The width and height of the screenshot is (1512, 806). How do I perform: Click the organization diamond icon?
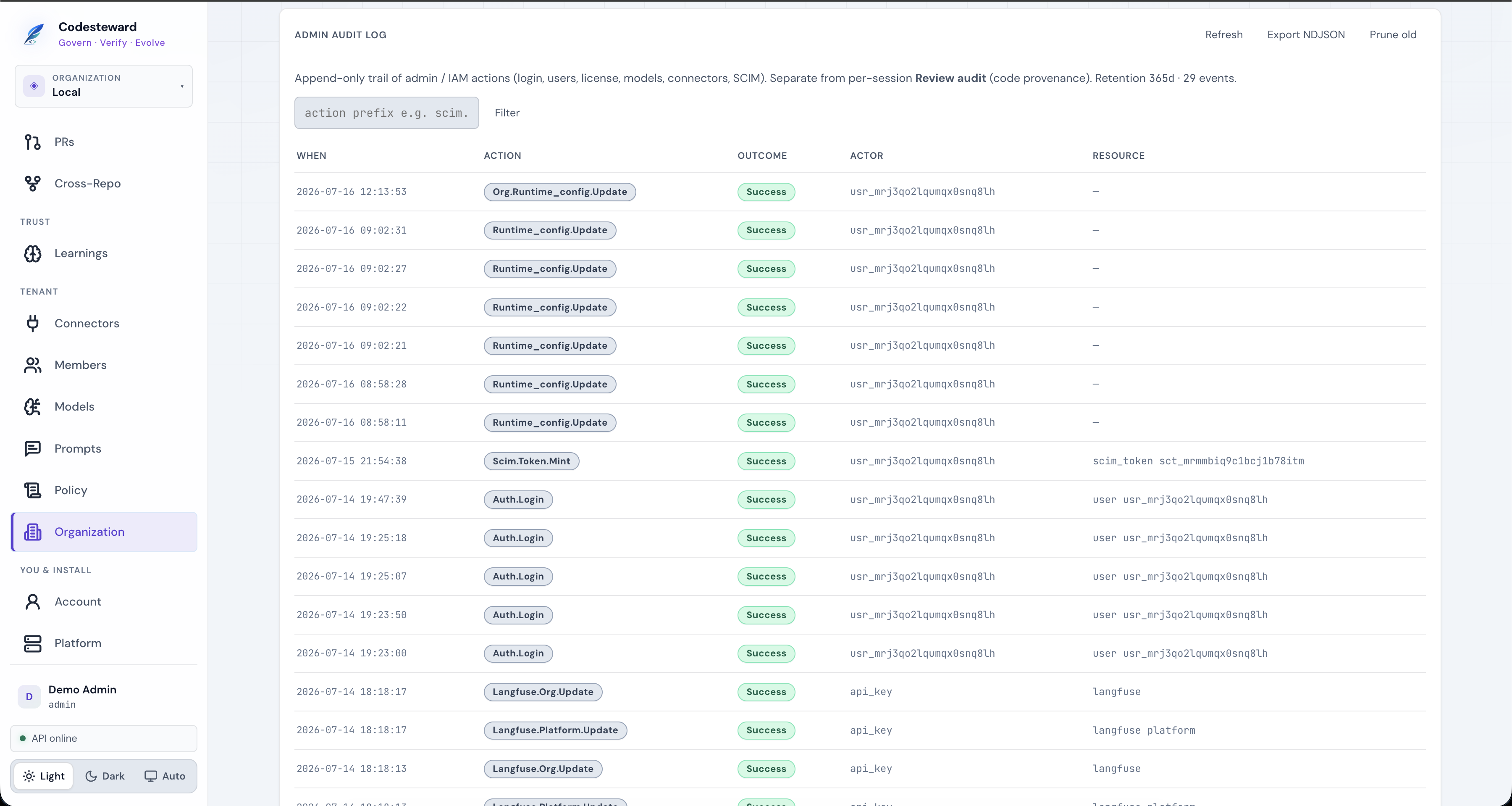coord(34,87)
